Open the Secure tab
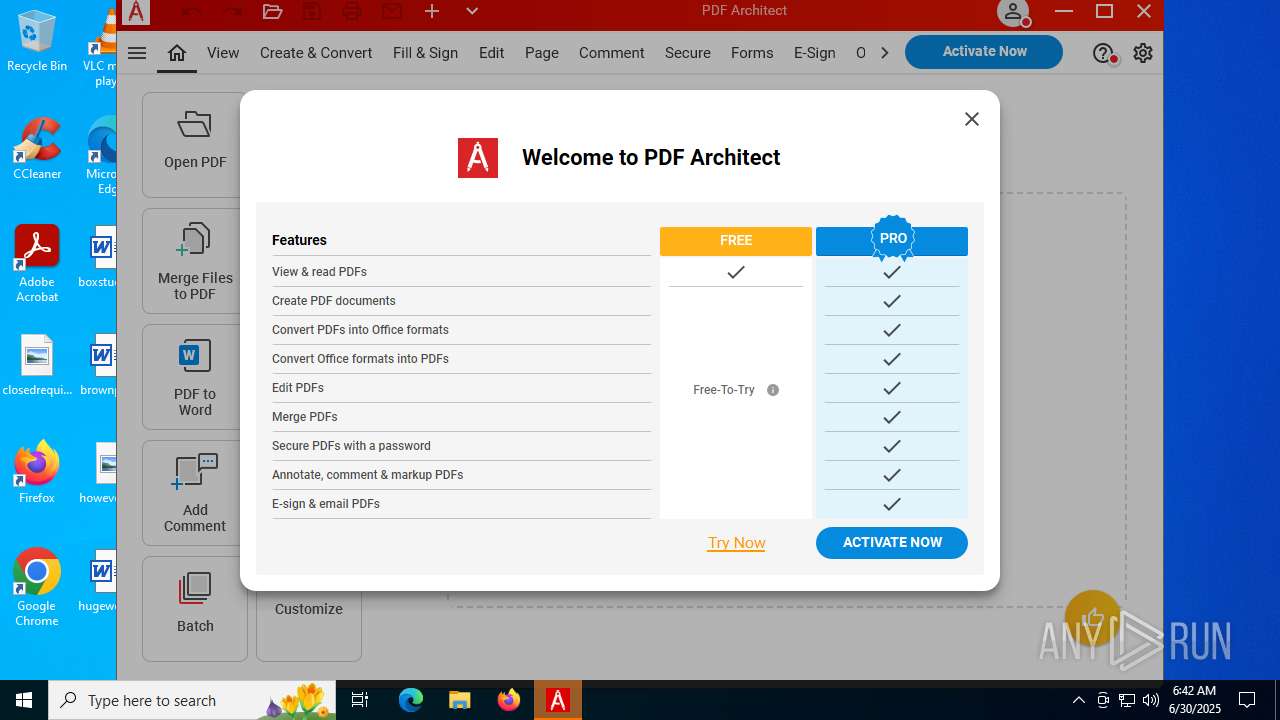This screenshot has width=1280, height=720. point(688,53)
